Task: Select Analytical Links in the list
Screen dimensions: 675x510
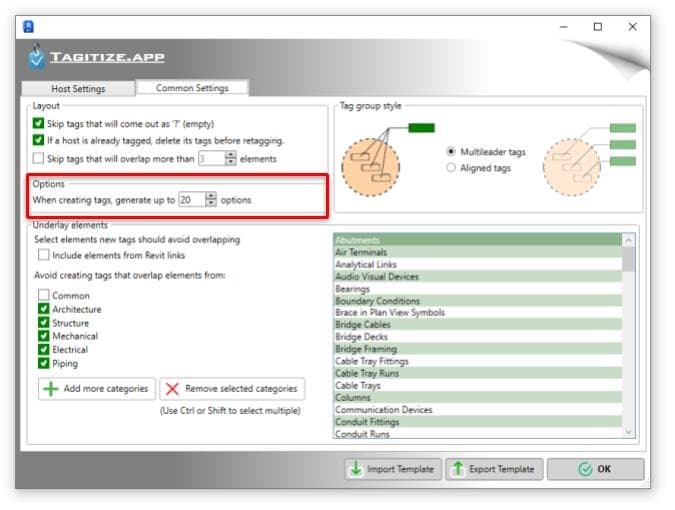Action: point(478,264)
